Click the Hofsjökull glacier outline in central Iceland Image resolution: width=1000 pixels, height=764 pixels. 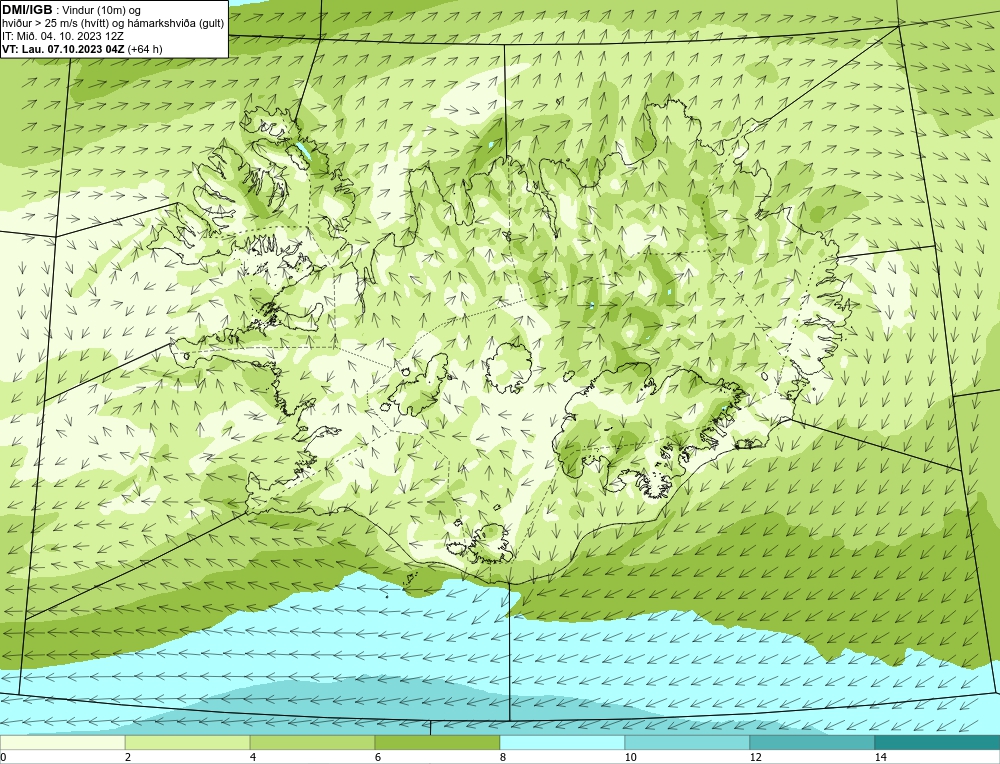tap(508, 367)
